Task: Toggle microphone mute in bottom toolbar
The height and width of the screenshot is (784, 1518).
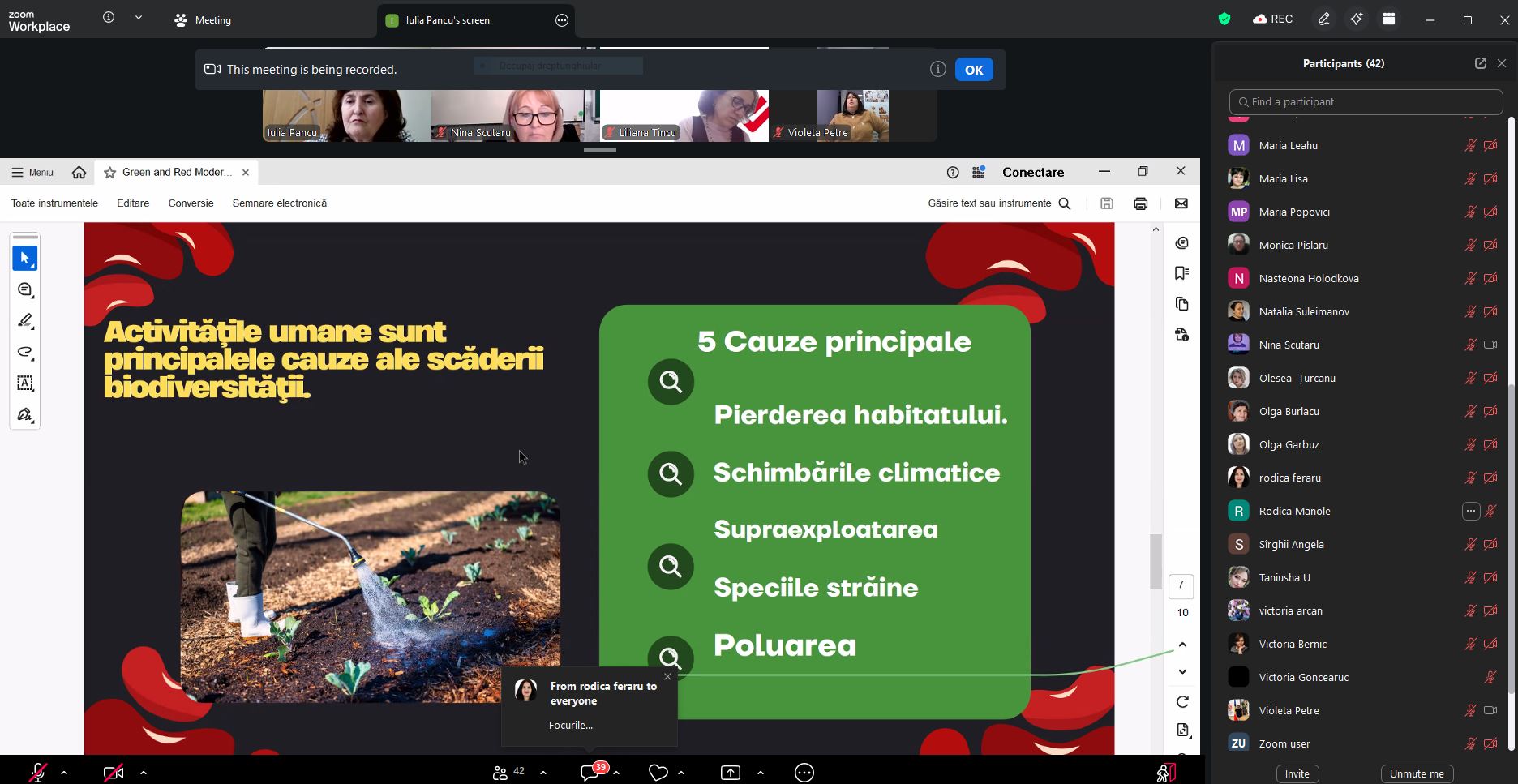Action: point(37,773)
